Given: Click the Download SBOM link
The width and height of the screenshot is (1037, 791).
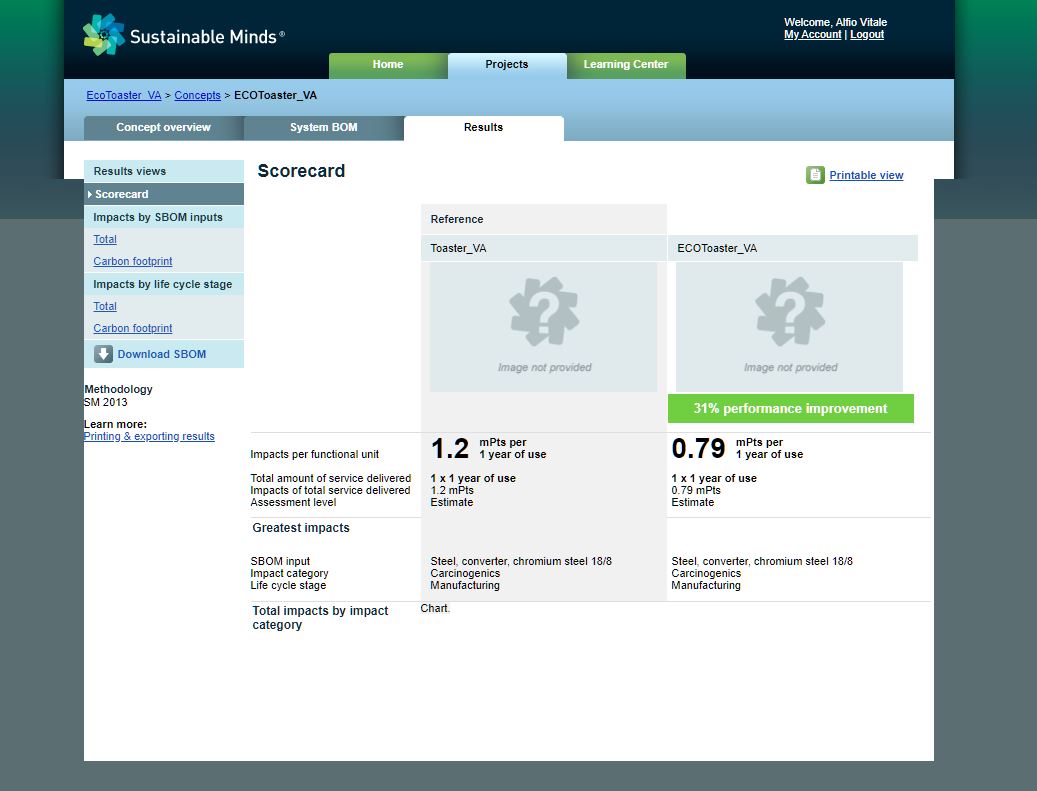Looking at the screenshot, I should coord(161,354).
